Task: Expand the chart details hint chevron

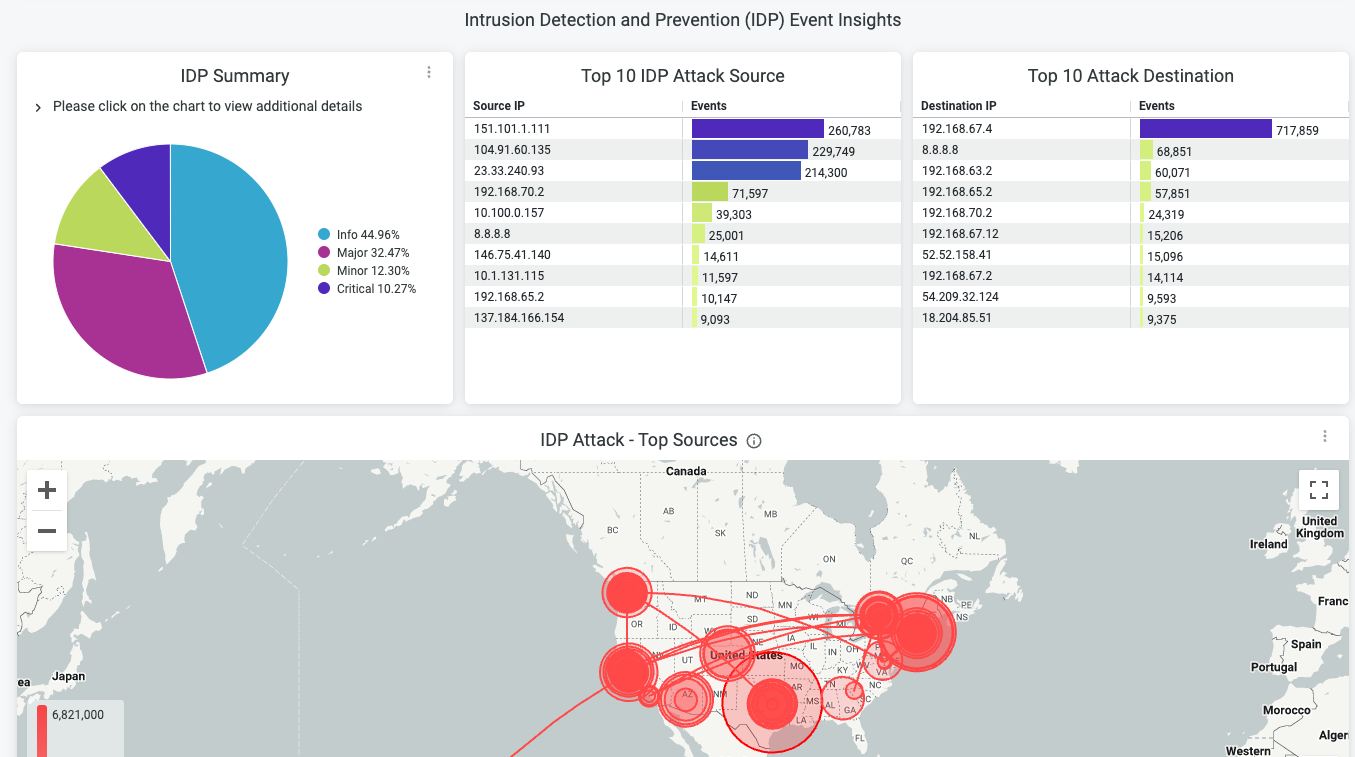Action: [38, 107]
